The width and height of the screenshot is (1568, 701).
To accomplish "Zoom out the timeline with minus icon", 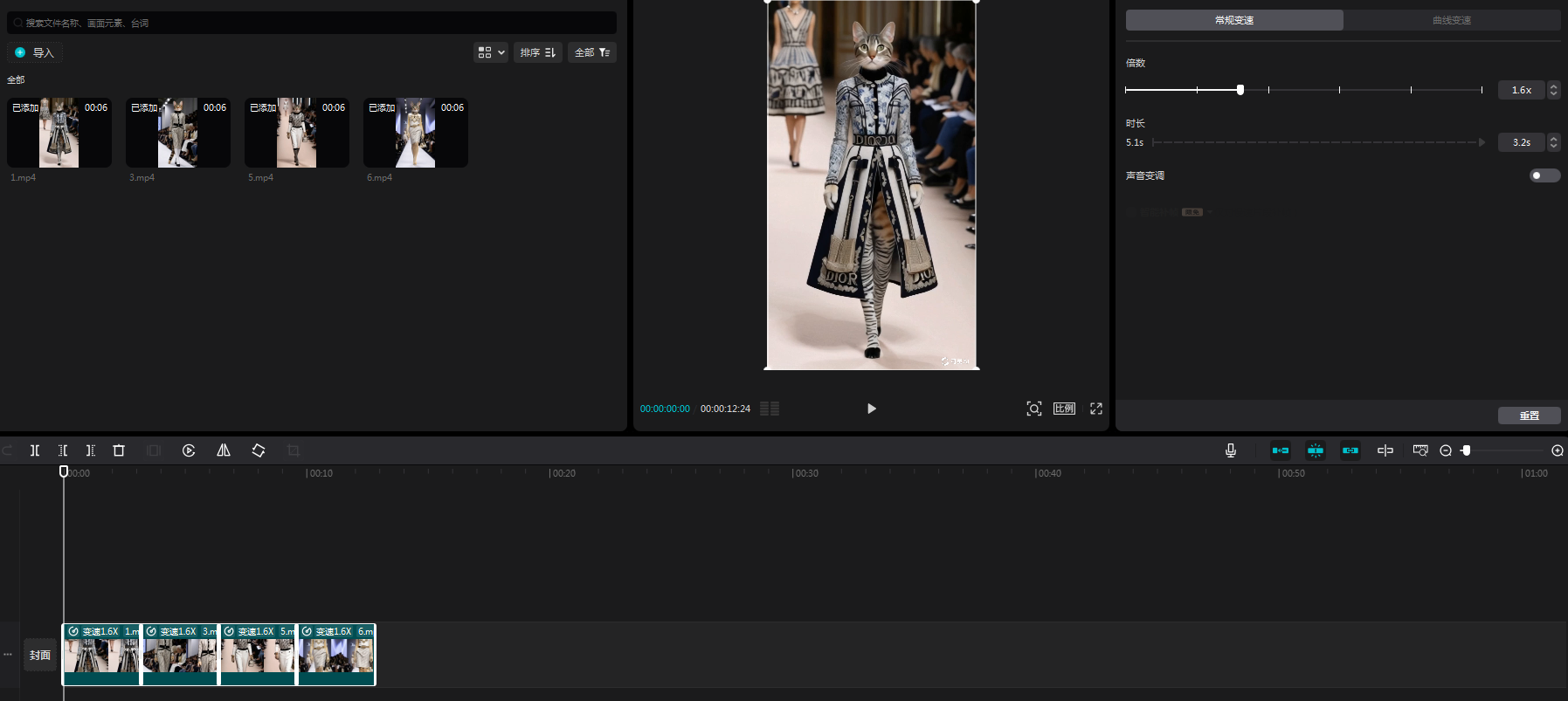I will click(x=1446, y=450).
